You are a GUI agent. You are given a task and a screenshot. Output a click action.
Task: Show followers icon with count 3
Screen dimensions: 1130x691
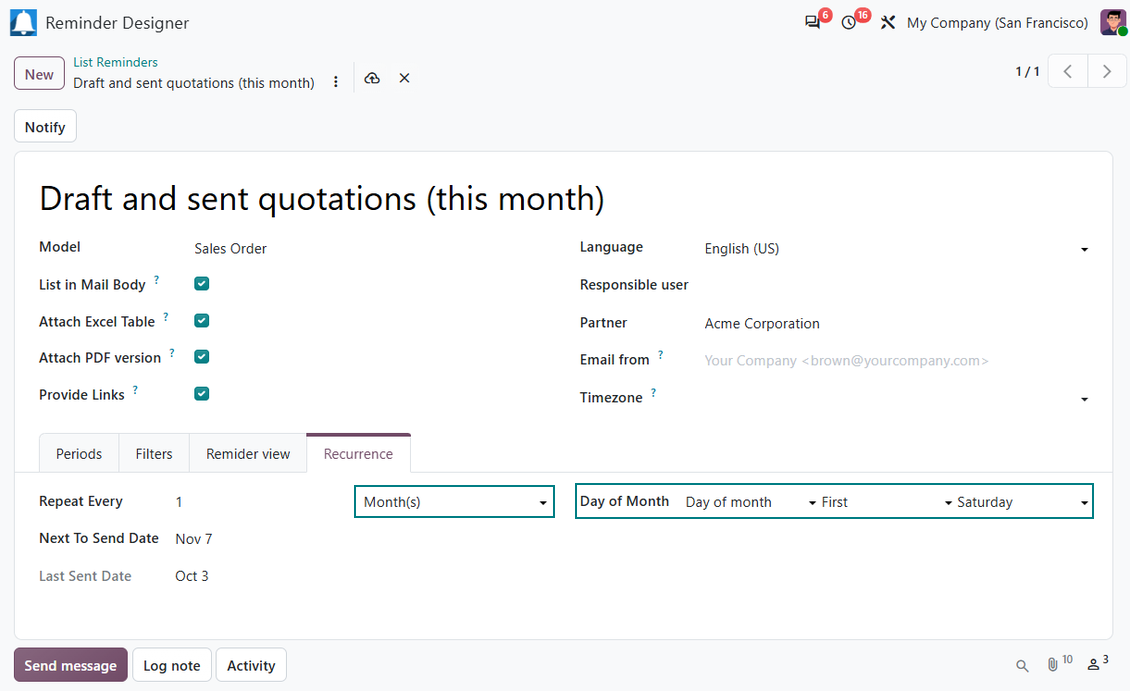(x=1098, y=664)
